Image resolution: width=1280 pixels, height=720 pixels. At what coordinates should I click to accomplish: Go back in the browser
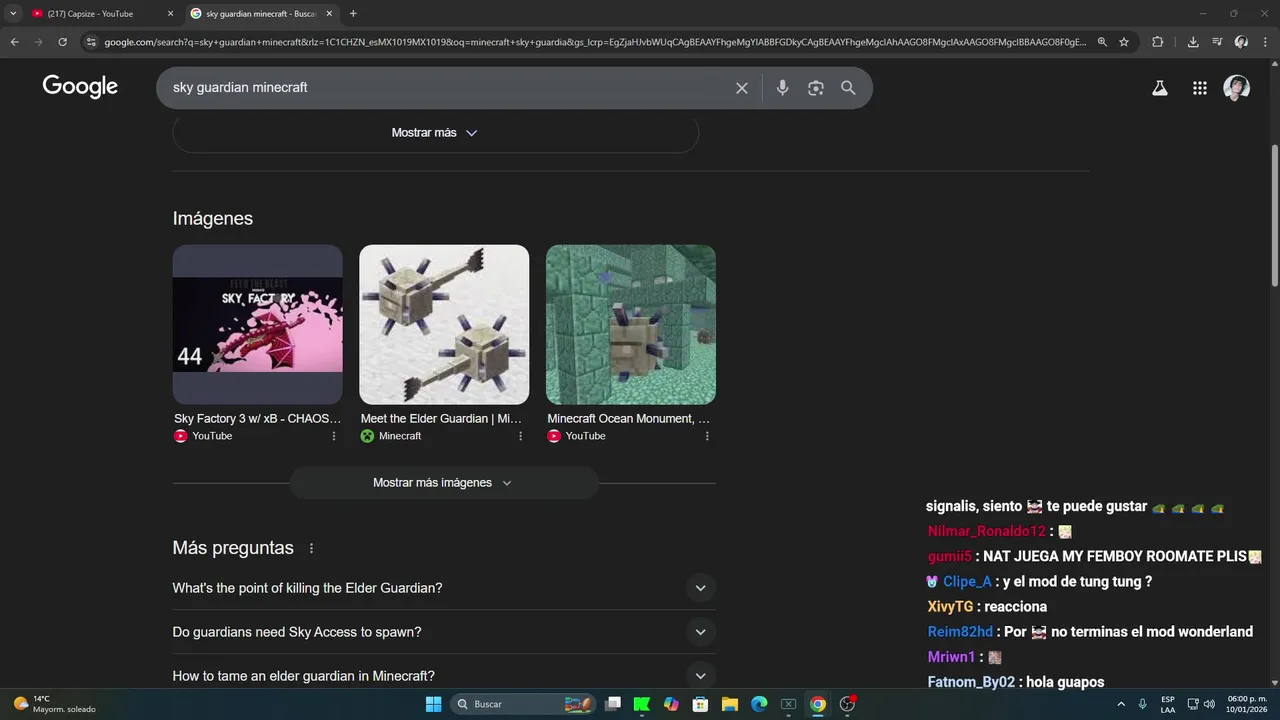14,42
